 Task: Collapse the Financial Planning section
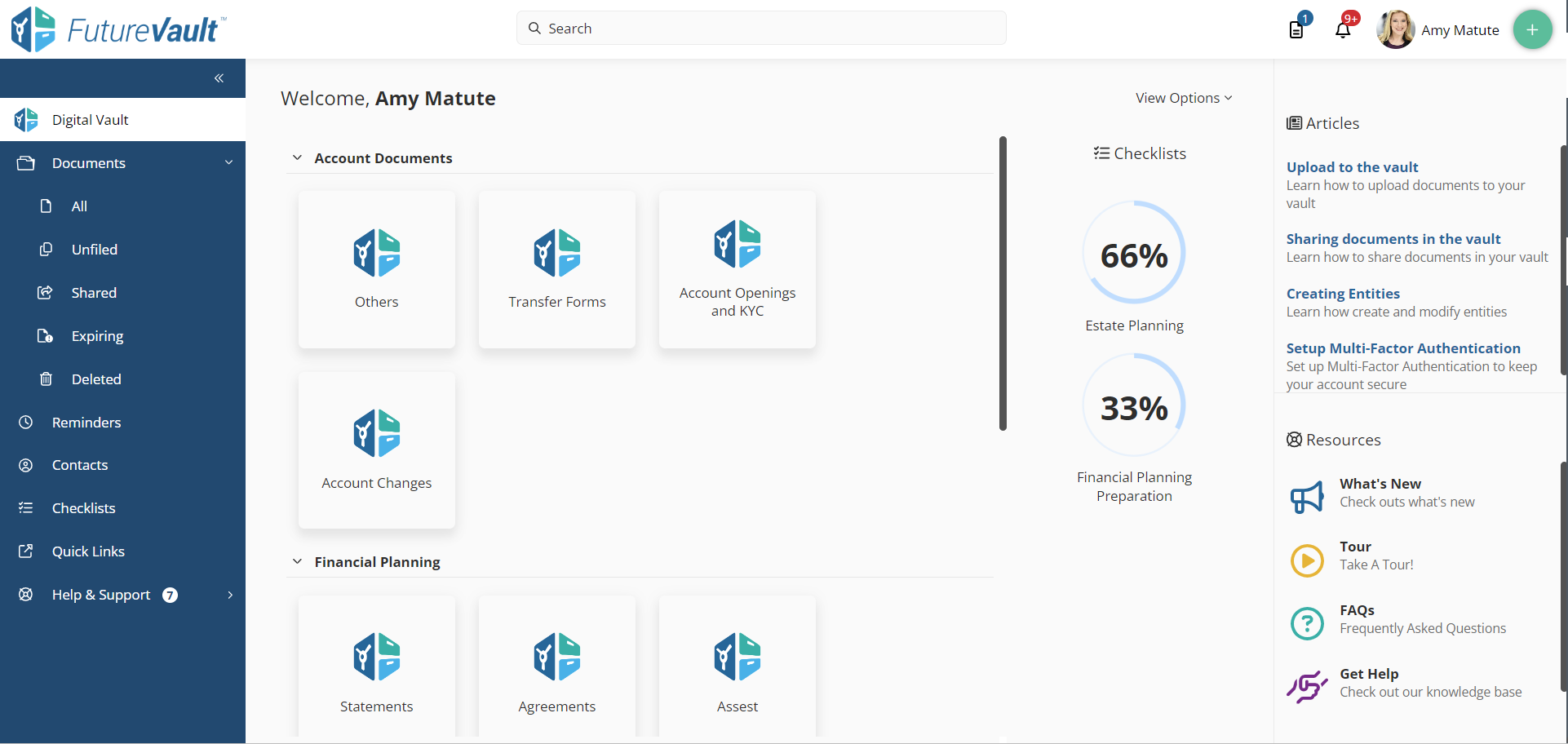(297, 561)
